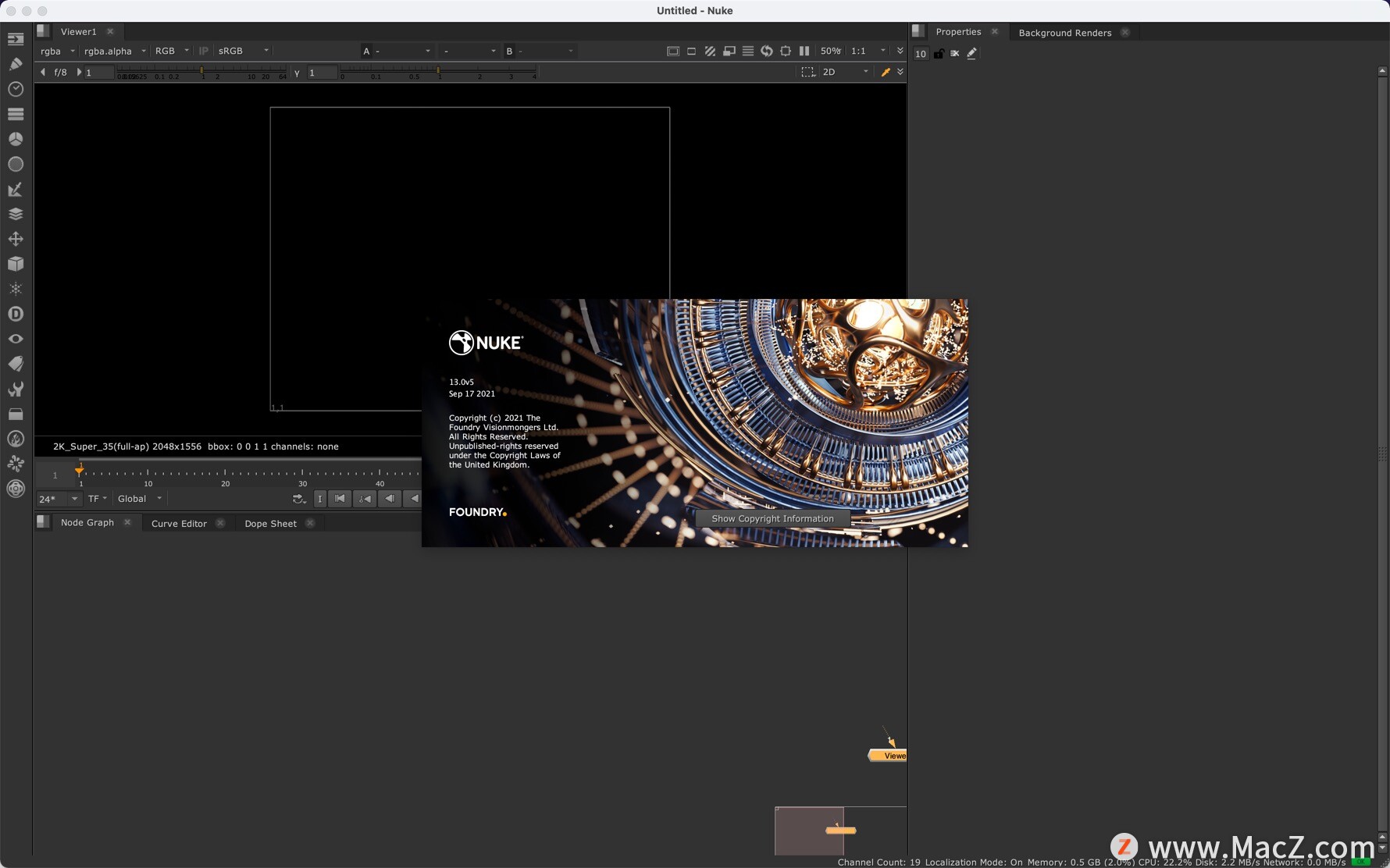This screenshot has width=1390, height=868.
Task: Open the Keyer nodes menu
Action: click(16, 189)
